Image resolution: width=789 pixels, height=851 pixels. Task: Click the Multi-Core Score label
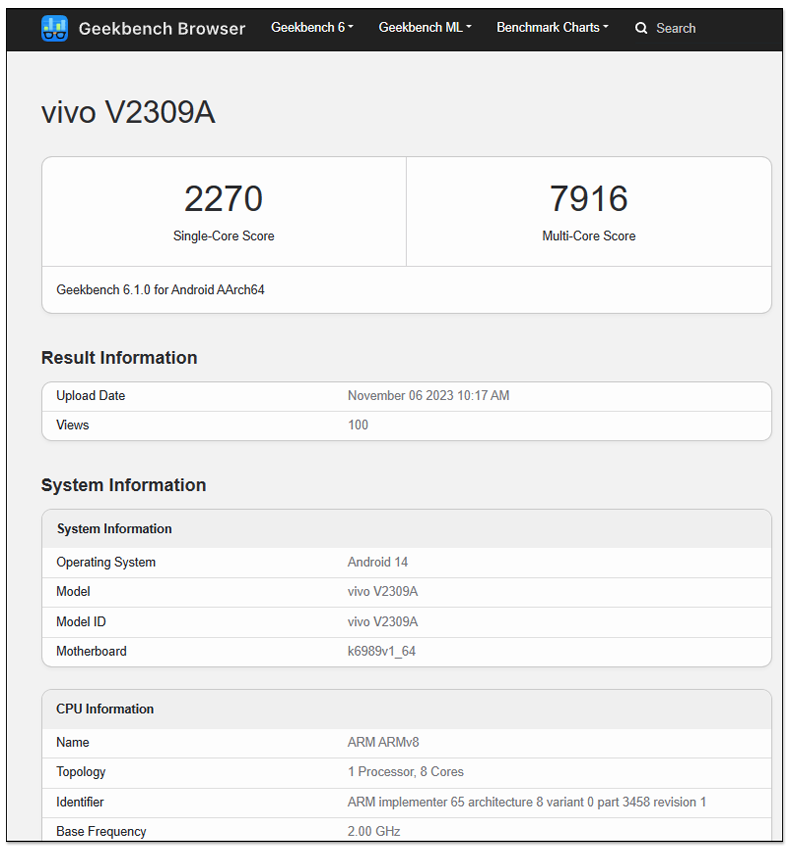(x=589, y=236)
